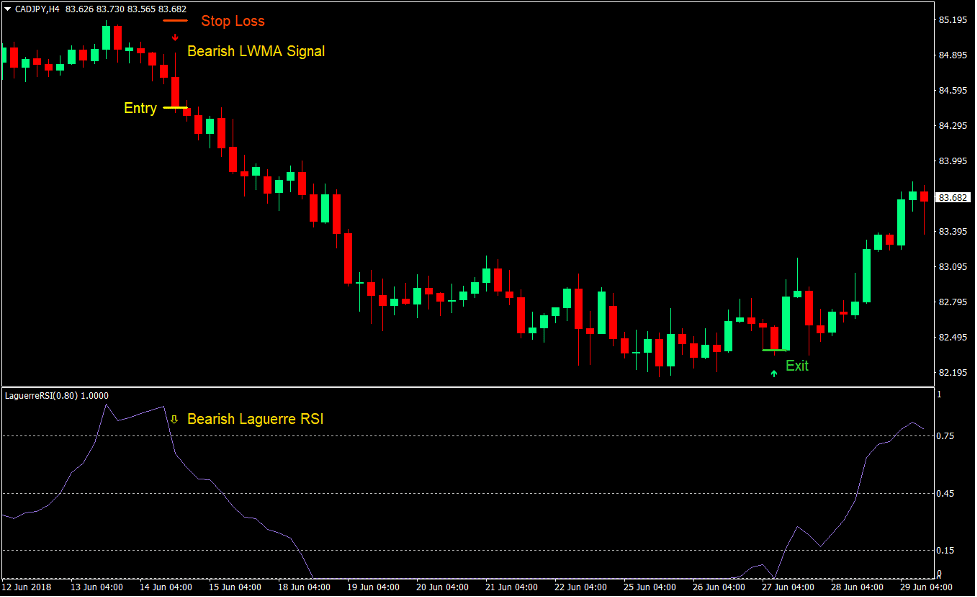Screen dimensions: 977x597
Task: Click the Bearish Laguerre RSI text
Action: point(255,418)
